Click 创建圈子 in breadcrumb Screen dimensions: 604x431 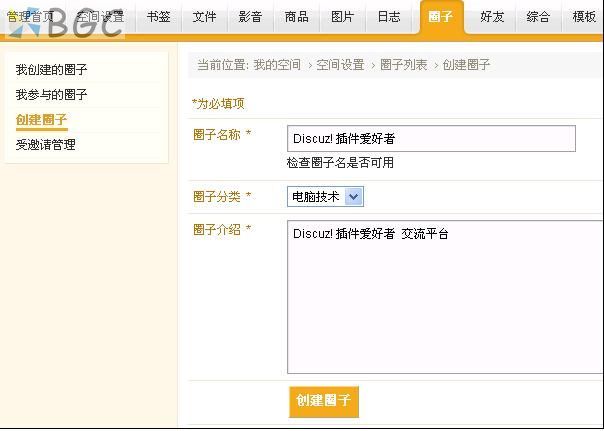[x=466, y=65]
